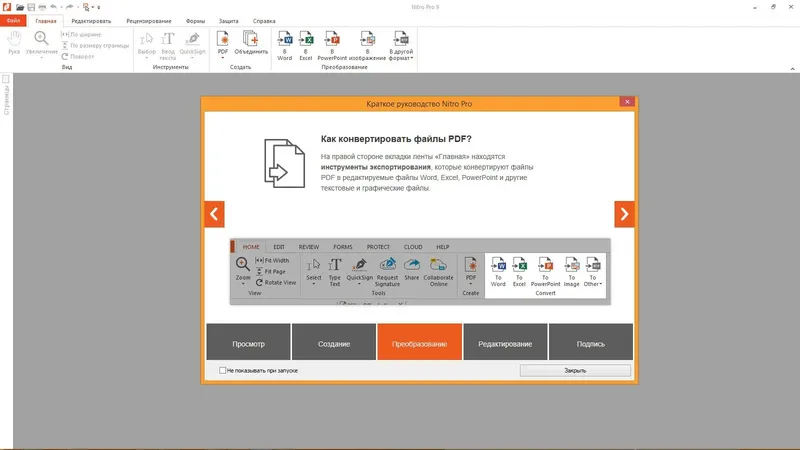Switch to the Редактировать ribbon tab
This screenshot has height=450, width=800.
[x=91, y=21]
